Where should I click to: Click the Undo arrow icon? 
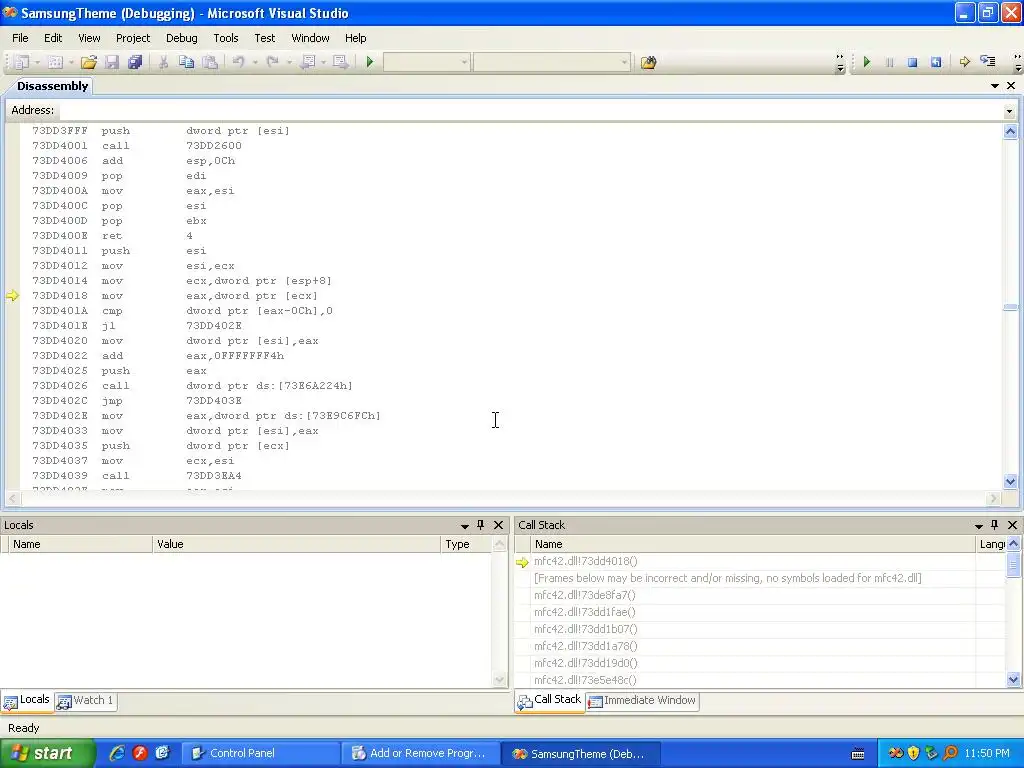(x=238, y=62)
